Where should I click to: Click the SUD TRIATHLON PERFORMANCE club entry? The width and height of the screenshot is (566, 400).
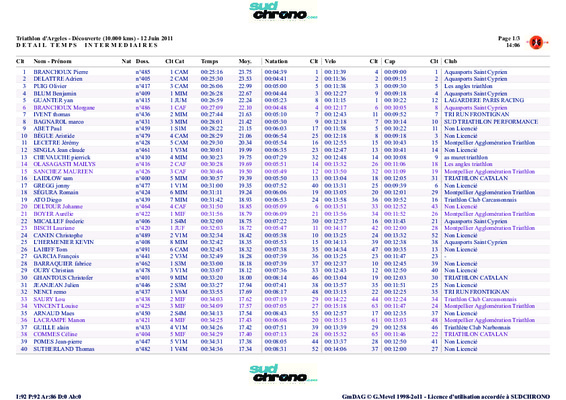click(x=491, y=122)
